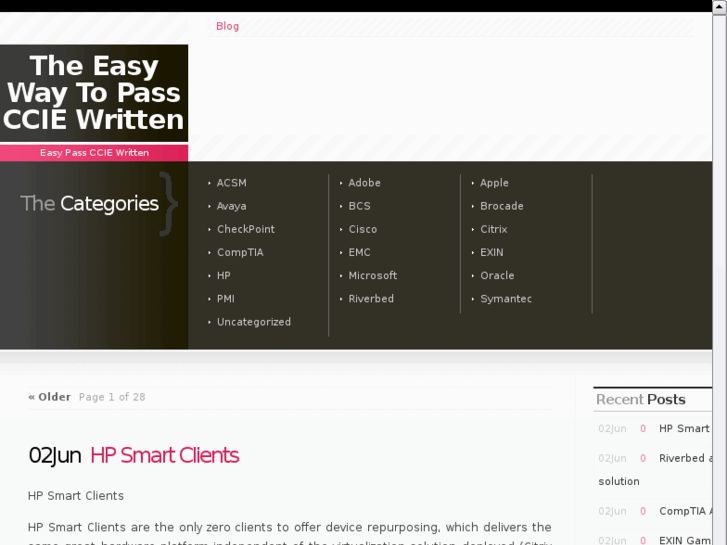Open the ACSM category
This screenshot has height=545, width=727.
[x=231, y=183]
